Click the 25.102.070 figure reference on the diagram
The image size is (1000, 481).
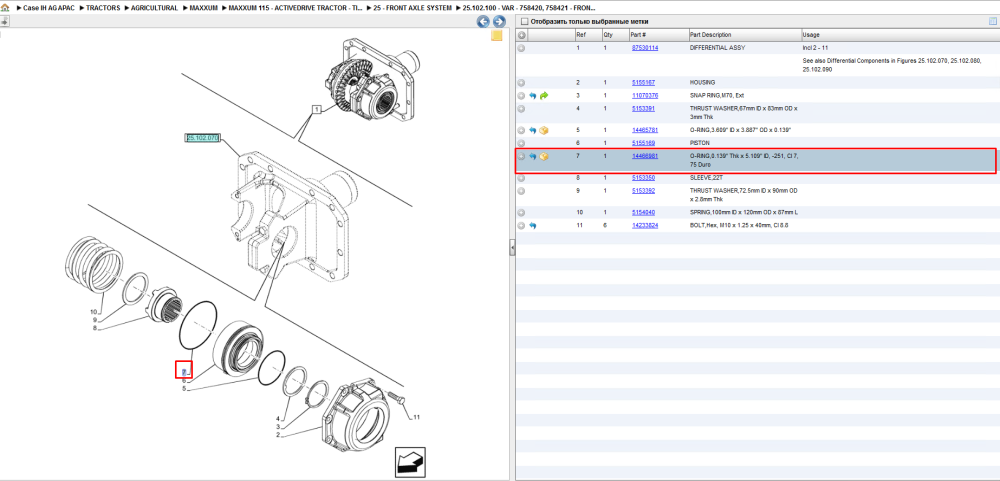[x=202, y=138]
